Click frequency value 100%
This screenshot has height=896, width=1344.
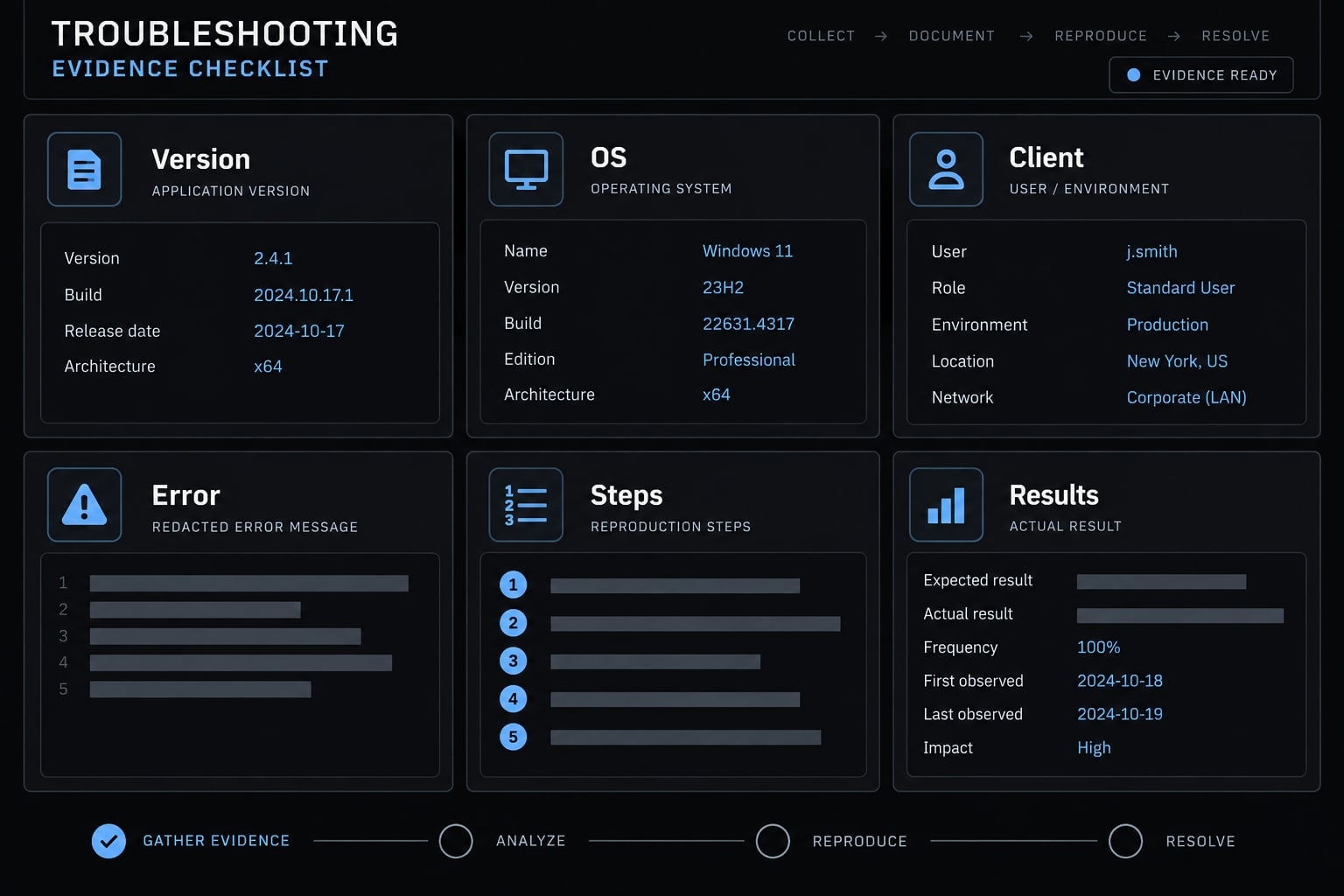pos(1098,647)
